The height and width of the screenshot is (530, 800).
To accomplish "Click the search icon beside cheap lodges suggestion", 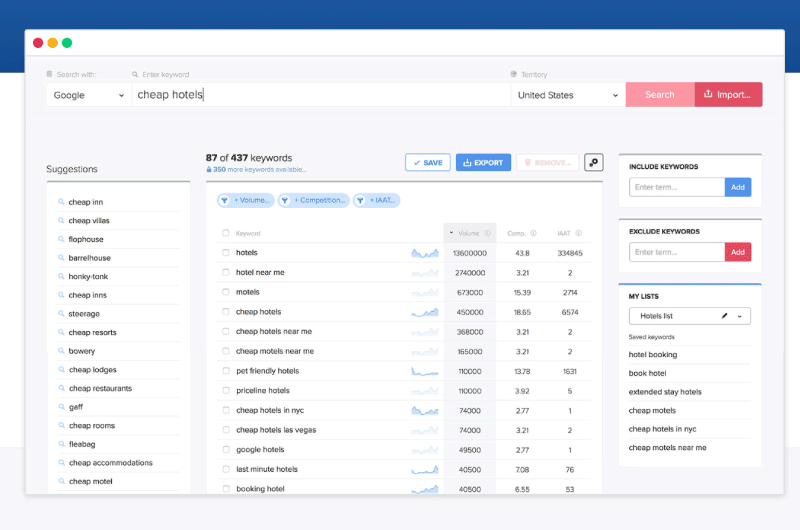I will 61,369.
